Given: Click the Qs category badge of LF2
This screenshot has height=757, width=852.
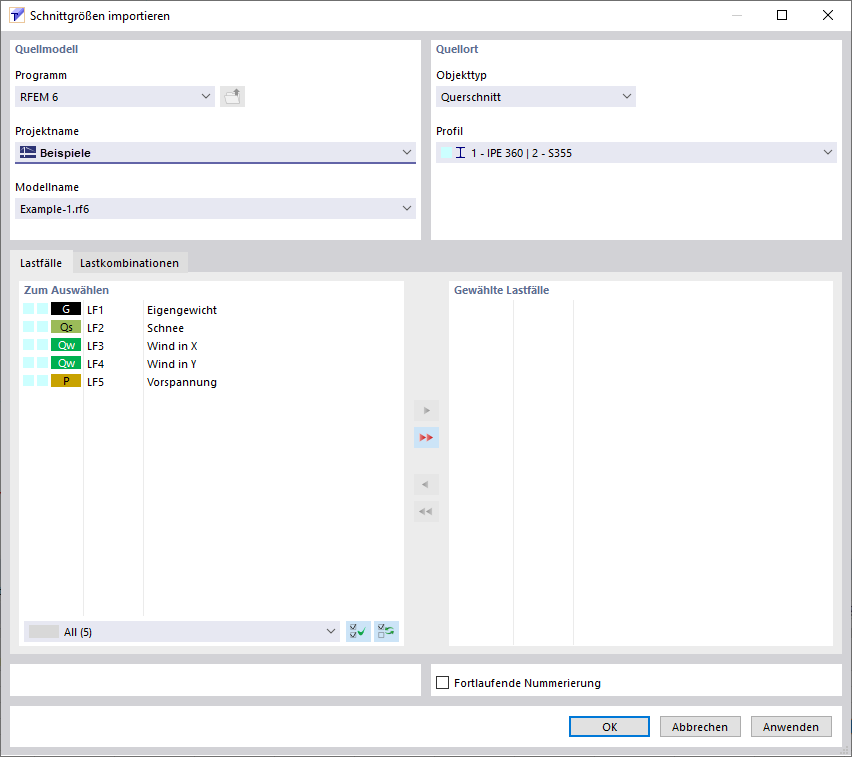Looking at the screenshot, I should (x=66, y=327).
